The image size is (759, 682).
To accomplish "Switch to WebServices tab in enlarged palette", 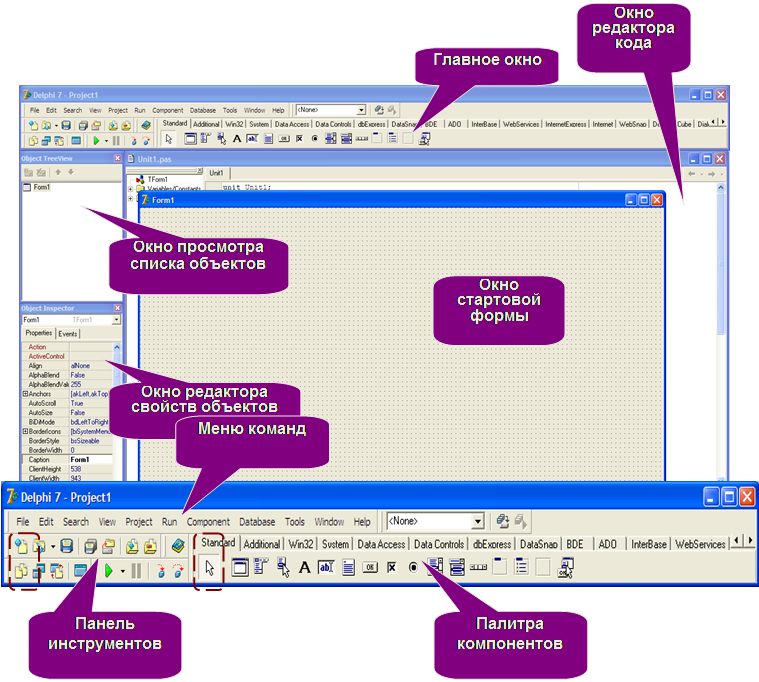I will click(x=700, y=544).
